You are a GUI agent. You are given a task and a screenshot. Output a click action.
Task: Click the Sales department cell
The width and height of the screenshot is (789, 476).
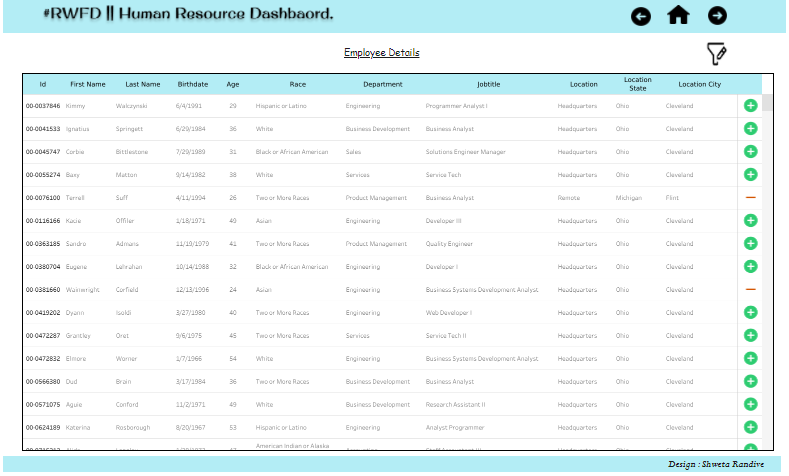click(x=353, y=152)
